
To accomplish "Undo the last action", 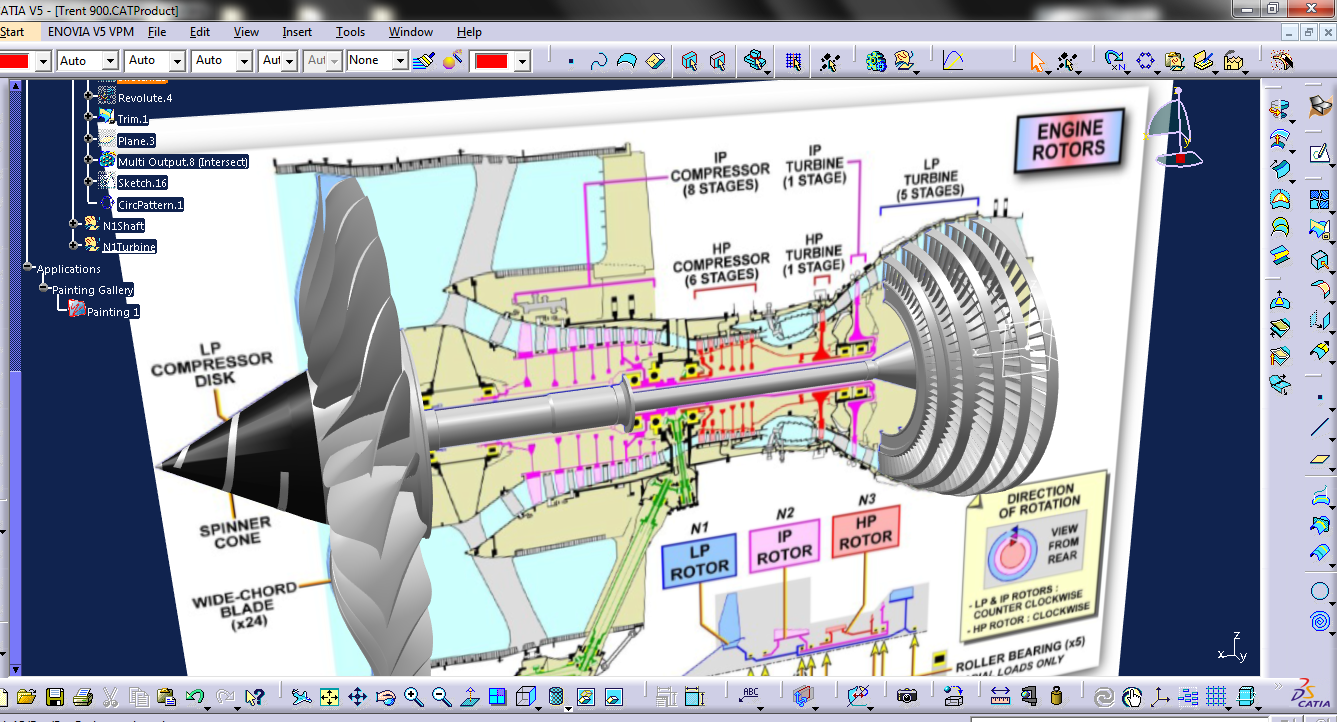I will click(197, 697).
